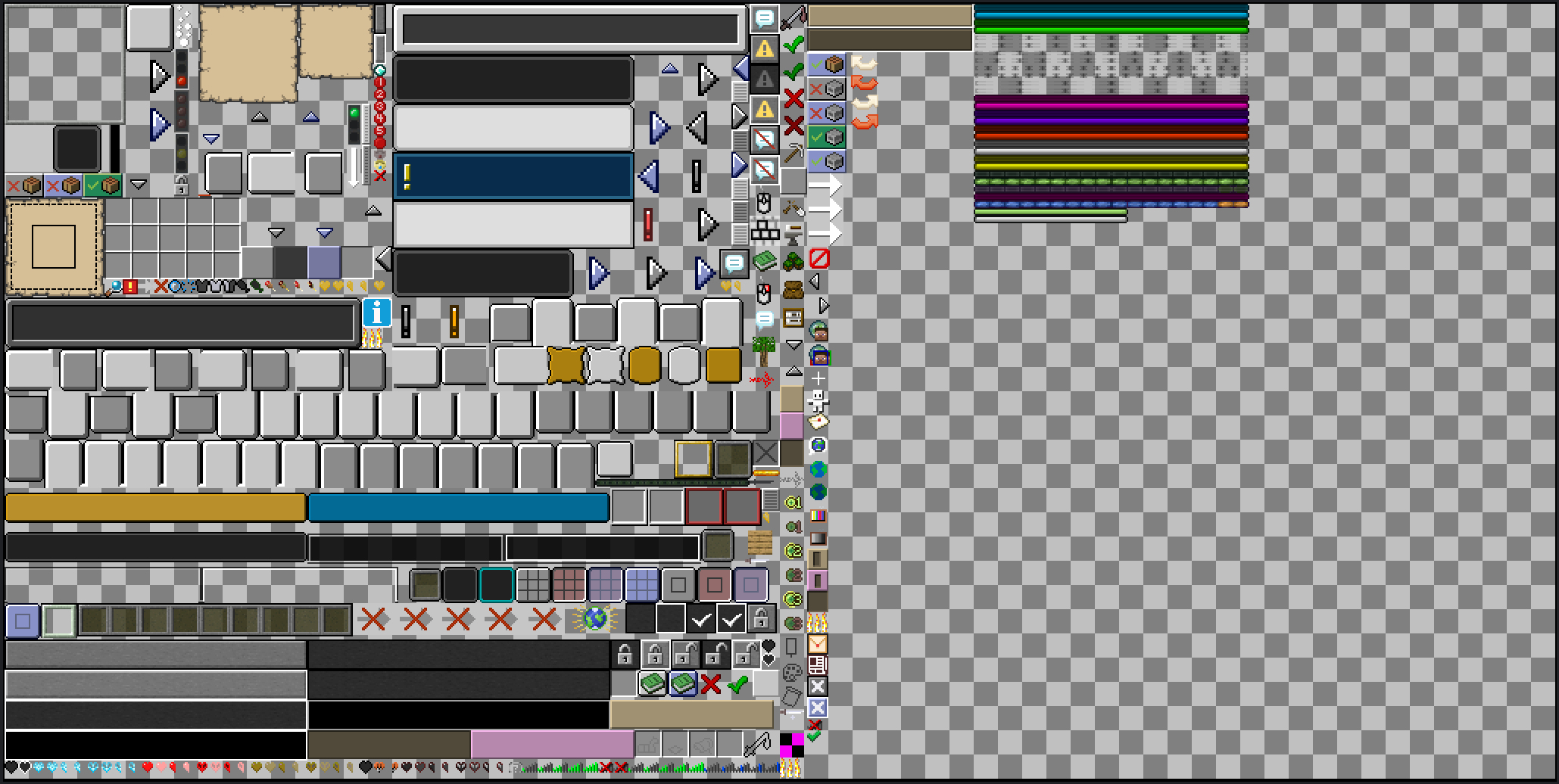
Task: Click the oak tree icon
Action: pos(764,351)
